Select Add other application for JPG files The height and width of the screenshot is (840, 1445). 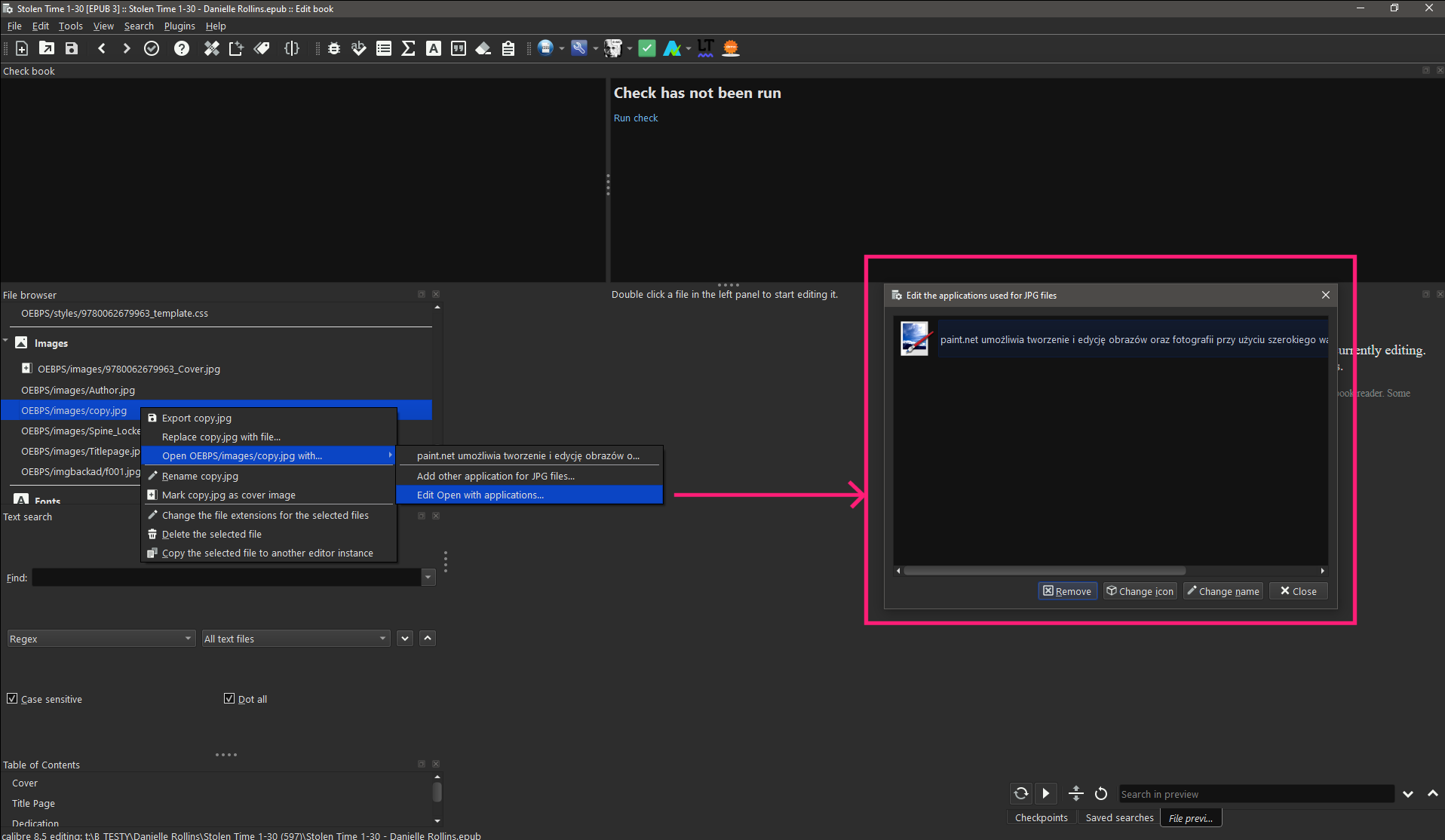point(495,476)
